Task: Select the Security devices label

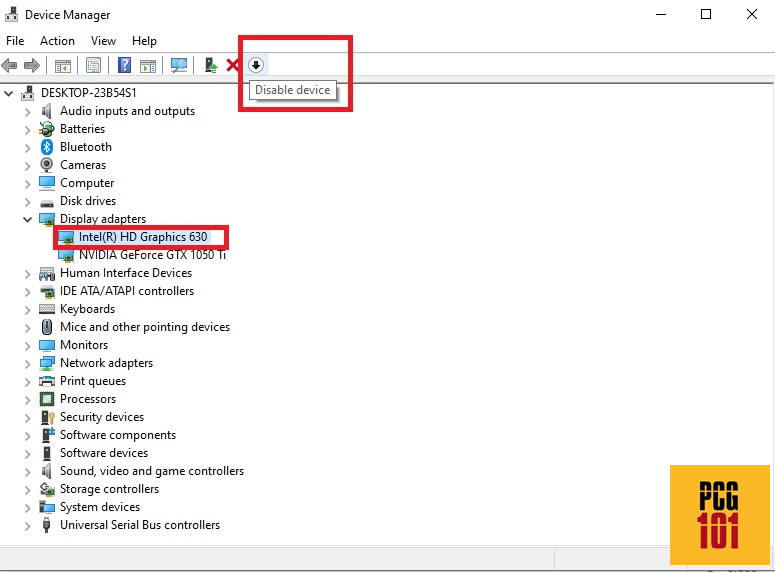Action: (102, 417)
